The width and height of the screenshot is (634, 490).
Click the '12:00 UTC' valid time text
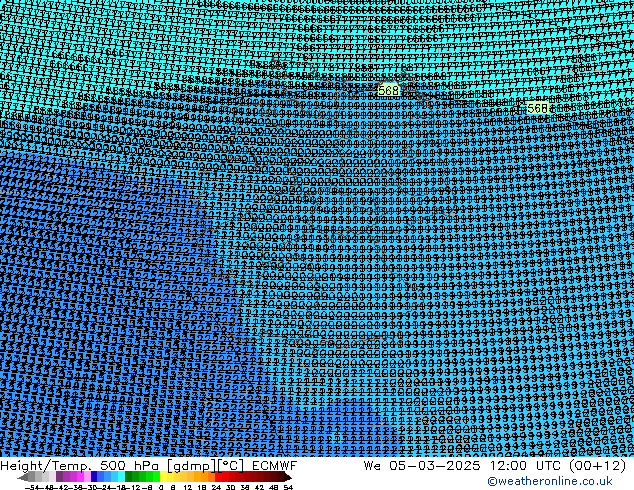point(525,466)
